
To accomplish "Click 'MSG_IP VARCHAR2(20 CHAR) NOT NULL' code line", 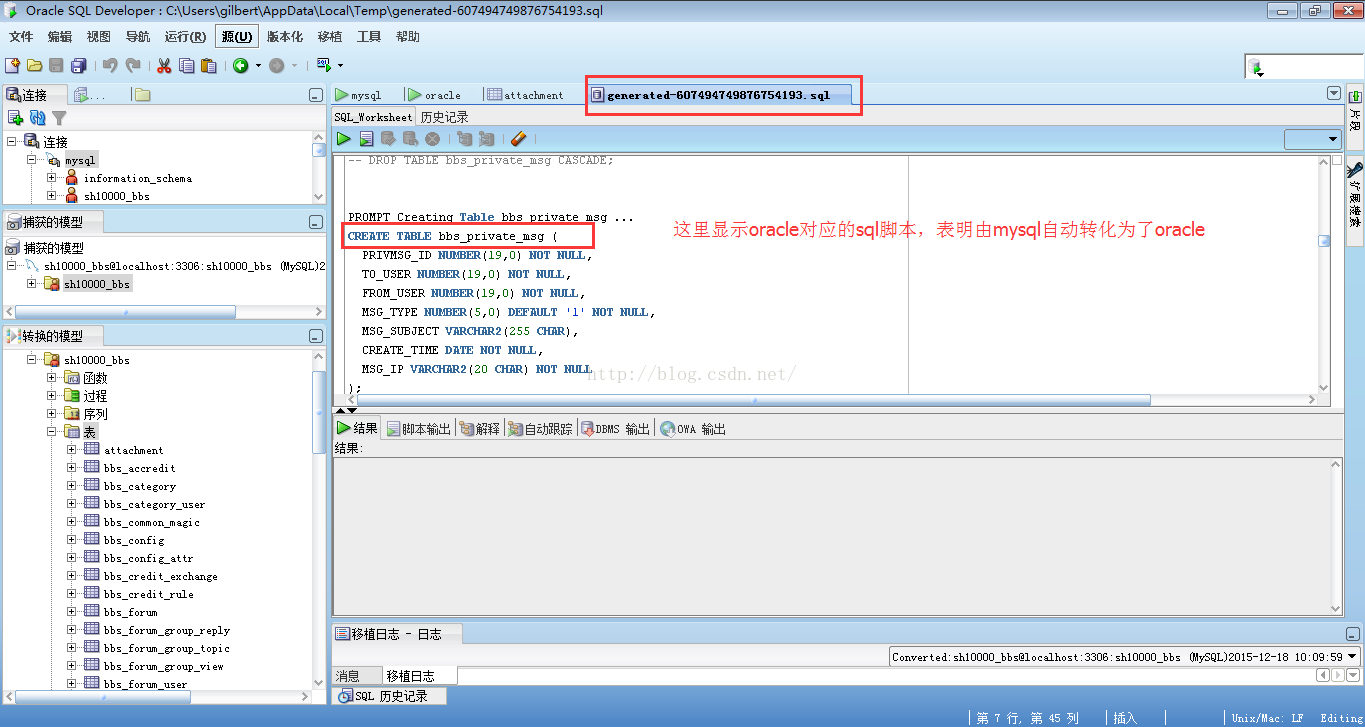I will [x=477, y=369].
